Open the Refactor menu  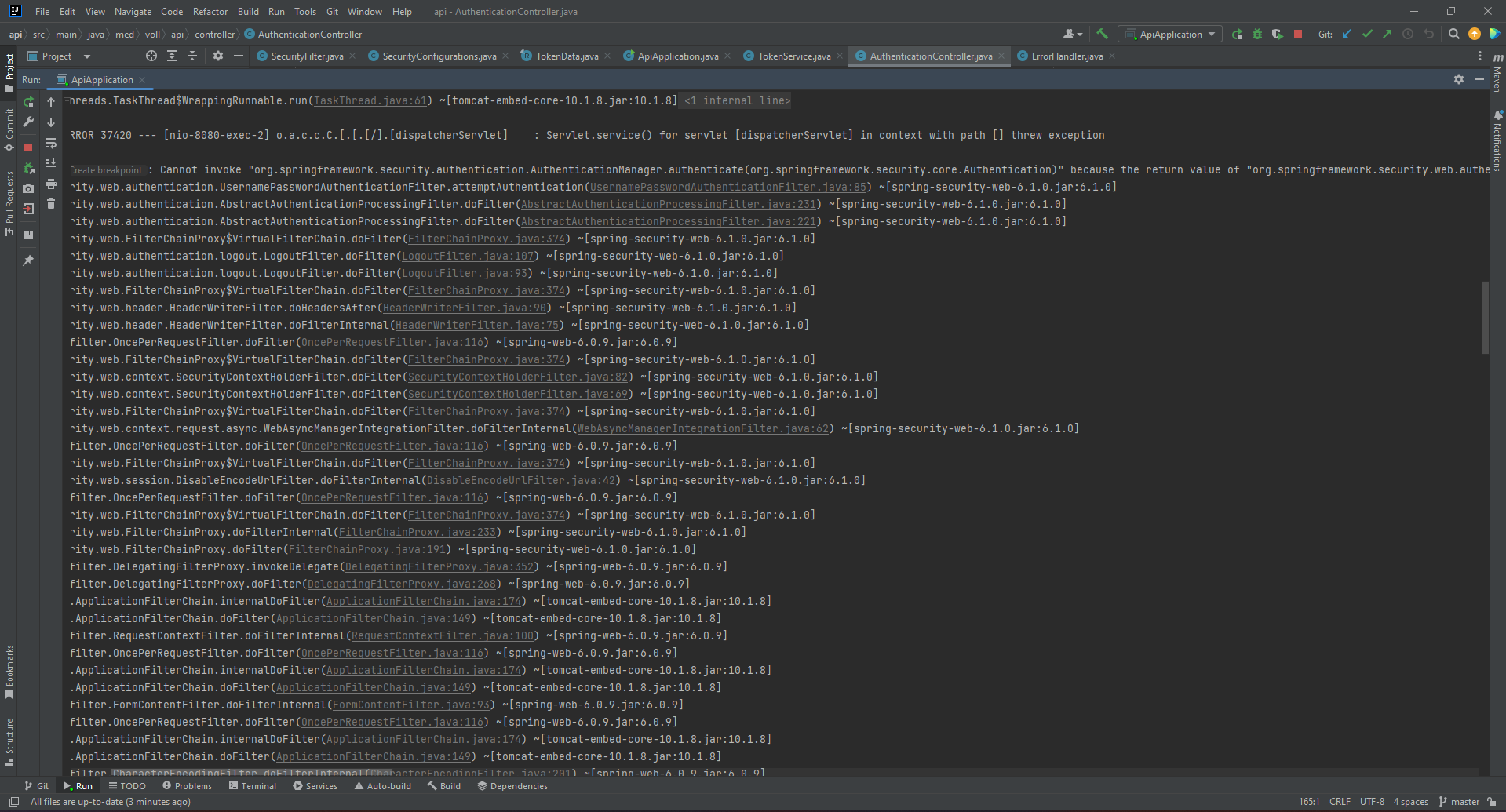click(x=210, y=12)
